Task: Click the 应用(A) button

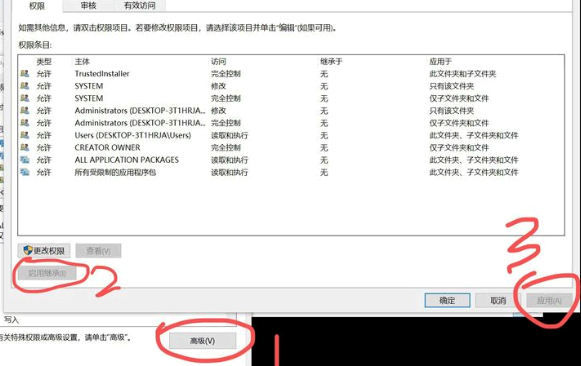Action: 549,300
